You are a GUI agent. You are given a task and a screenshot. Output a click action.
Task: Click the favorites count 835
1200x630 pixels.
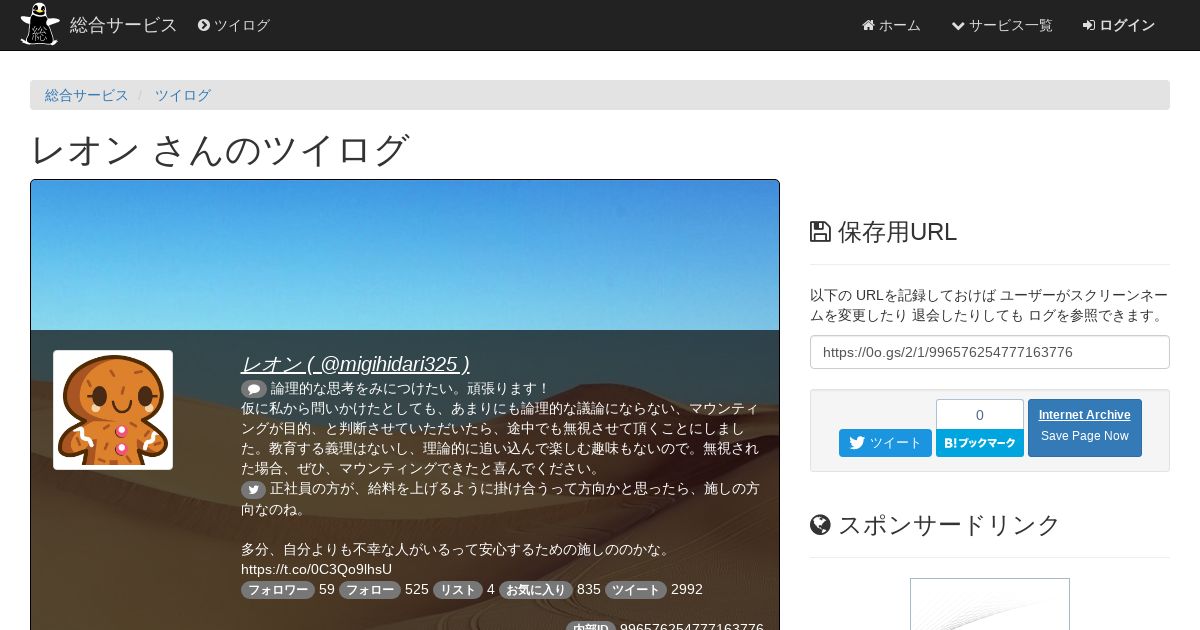click(589, 590)
